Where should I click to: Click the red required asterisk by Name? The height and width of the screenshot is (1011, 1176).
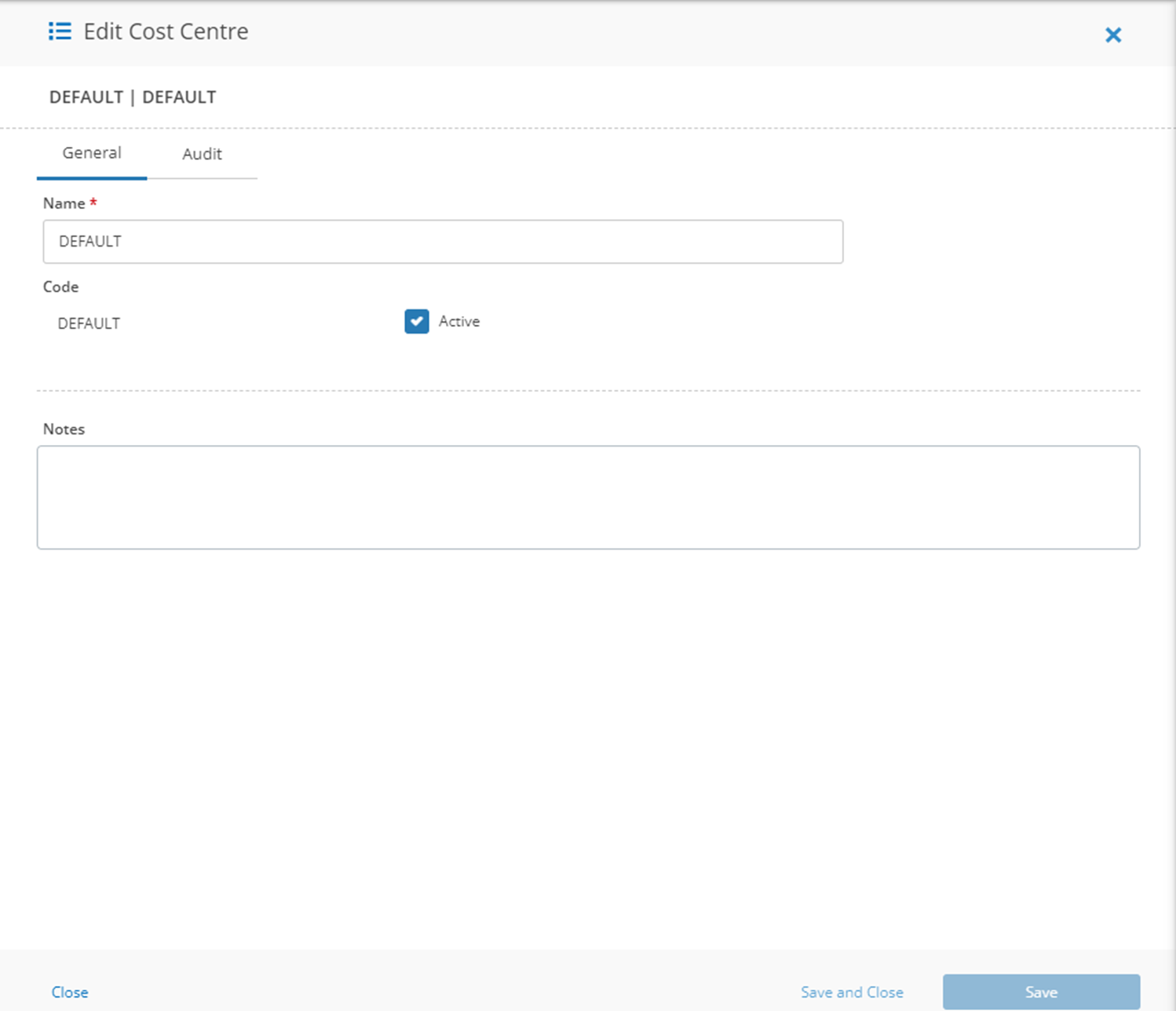click(93, 203)
